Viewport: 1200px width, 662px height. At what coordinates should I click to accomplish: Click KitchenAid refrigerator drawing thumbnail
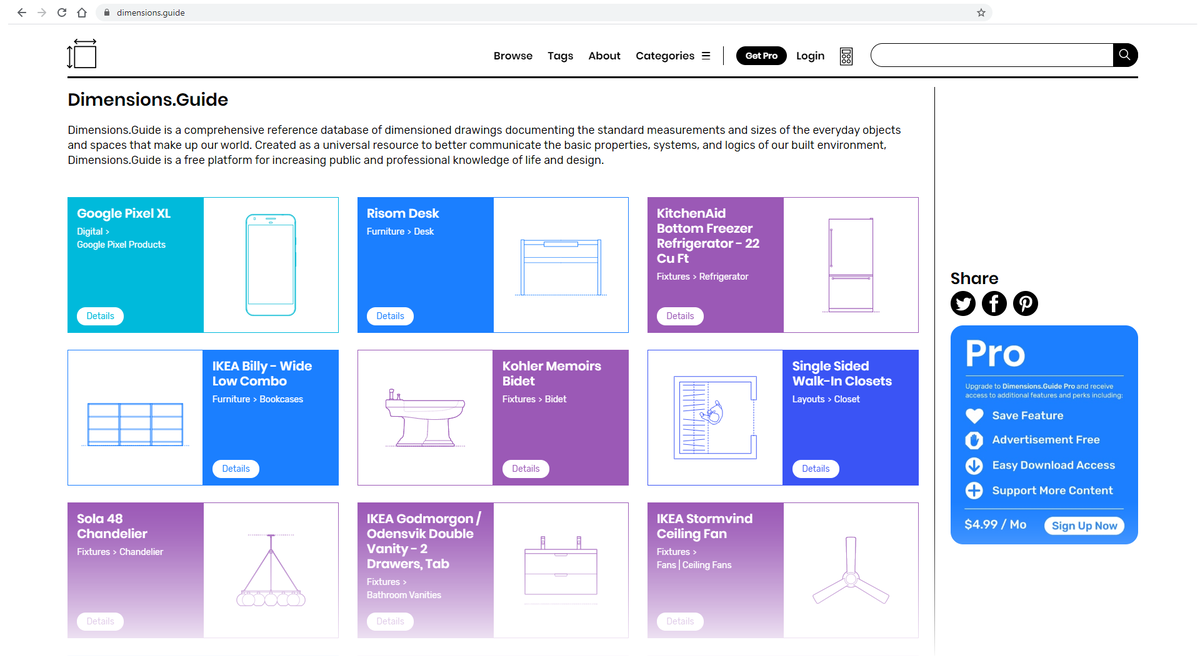pyautogui.click(x=851, y=265)
